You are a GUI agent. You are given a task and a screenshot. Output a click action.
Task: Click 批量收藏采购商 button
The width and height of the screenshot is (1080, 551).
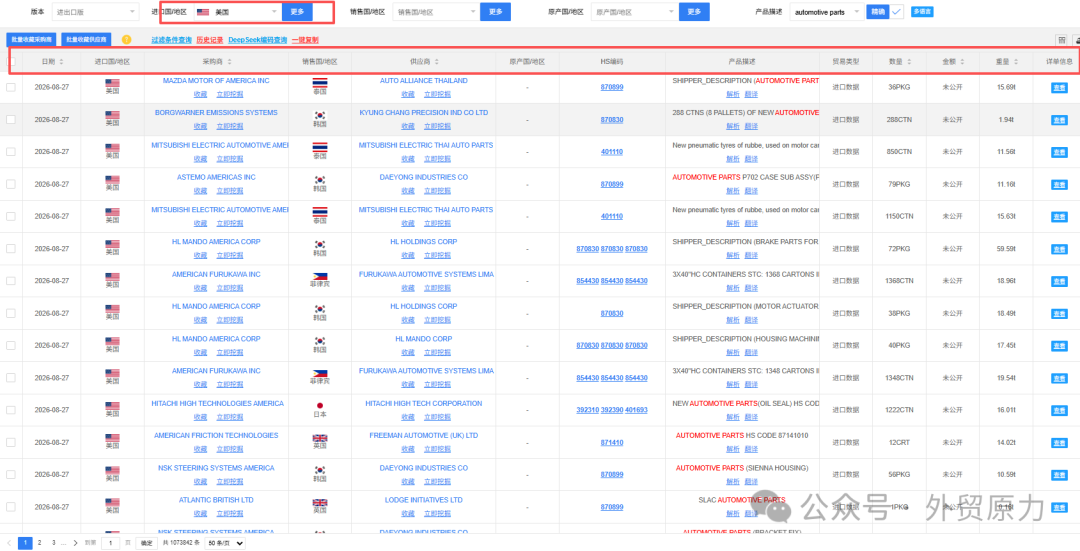click(x=31, y=40)
